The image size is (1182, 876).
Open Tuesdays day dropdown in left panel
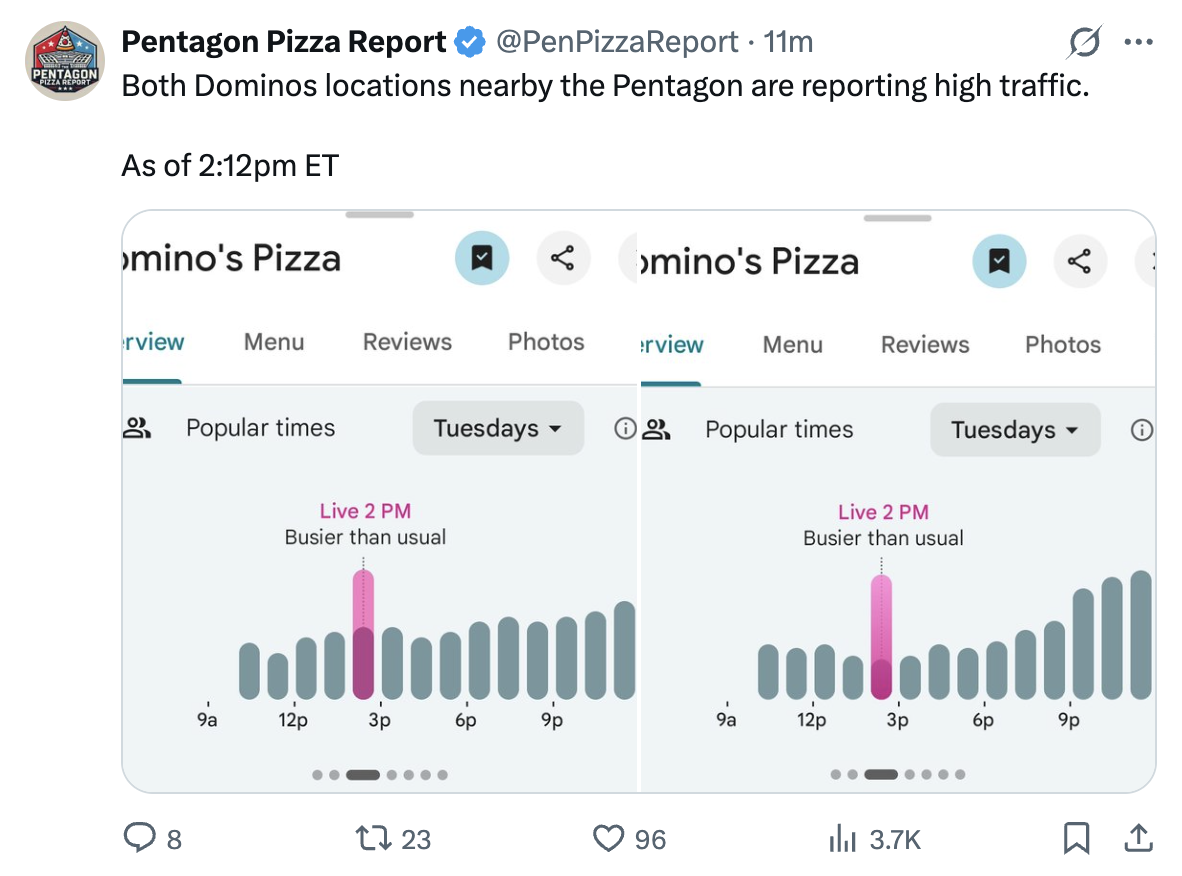click(497, 429)
